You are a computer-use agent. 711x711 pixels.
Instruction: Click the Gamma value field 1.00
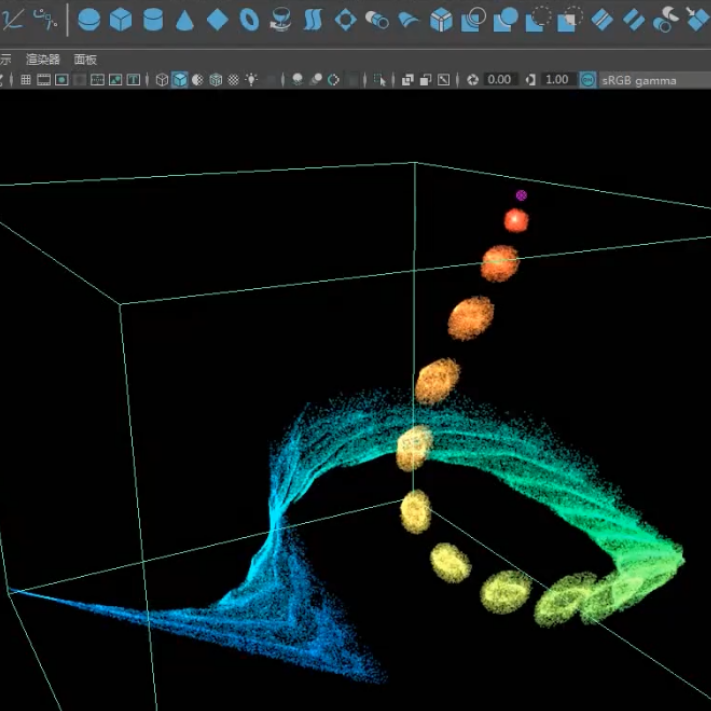[x=558, y=80]
